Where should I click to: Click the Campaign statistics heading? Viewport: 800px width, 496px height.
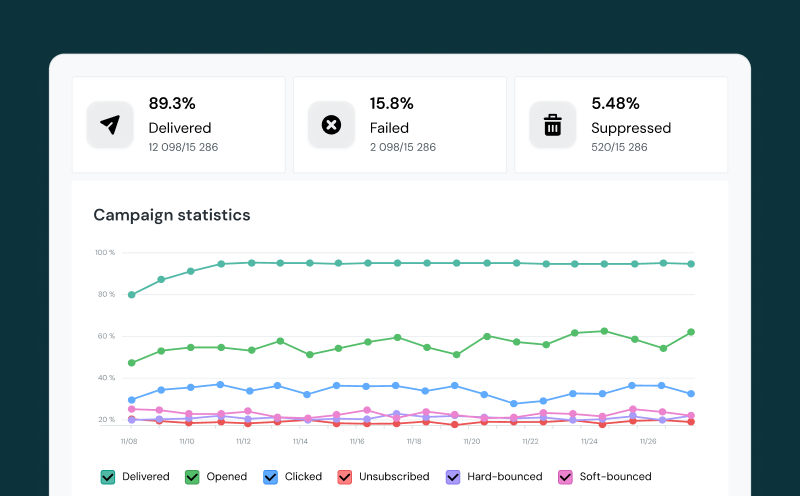point(172,215)
